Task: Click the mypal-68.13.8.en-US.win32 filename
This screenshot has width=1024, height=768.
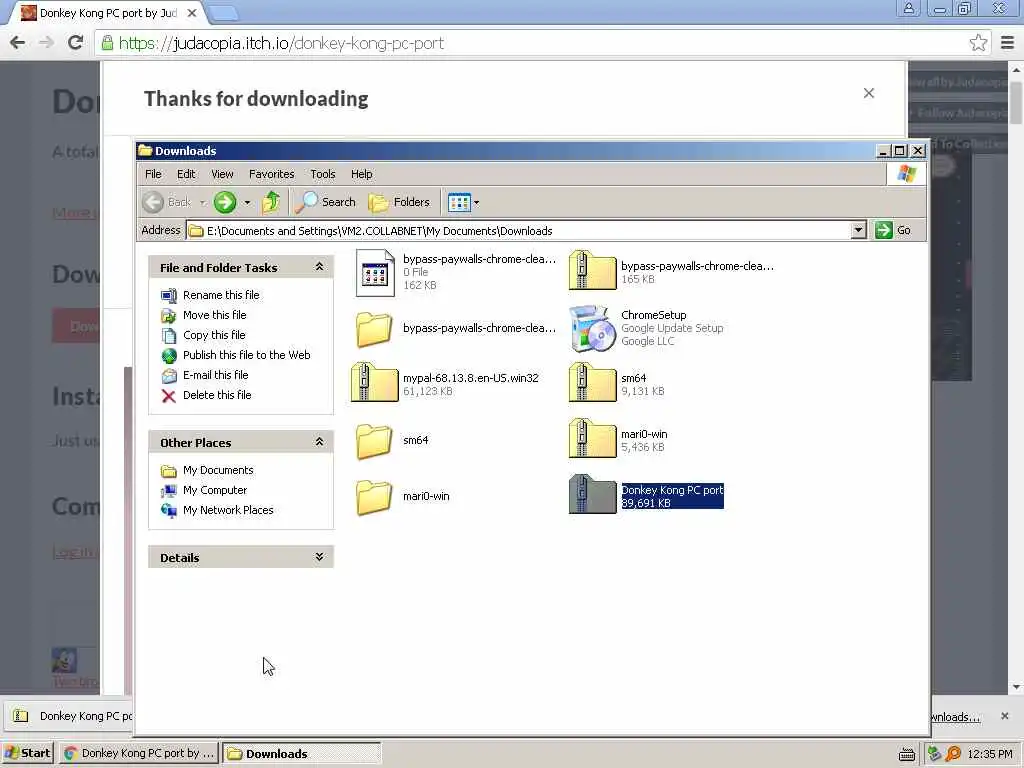Action: click(471, 377)
